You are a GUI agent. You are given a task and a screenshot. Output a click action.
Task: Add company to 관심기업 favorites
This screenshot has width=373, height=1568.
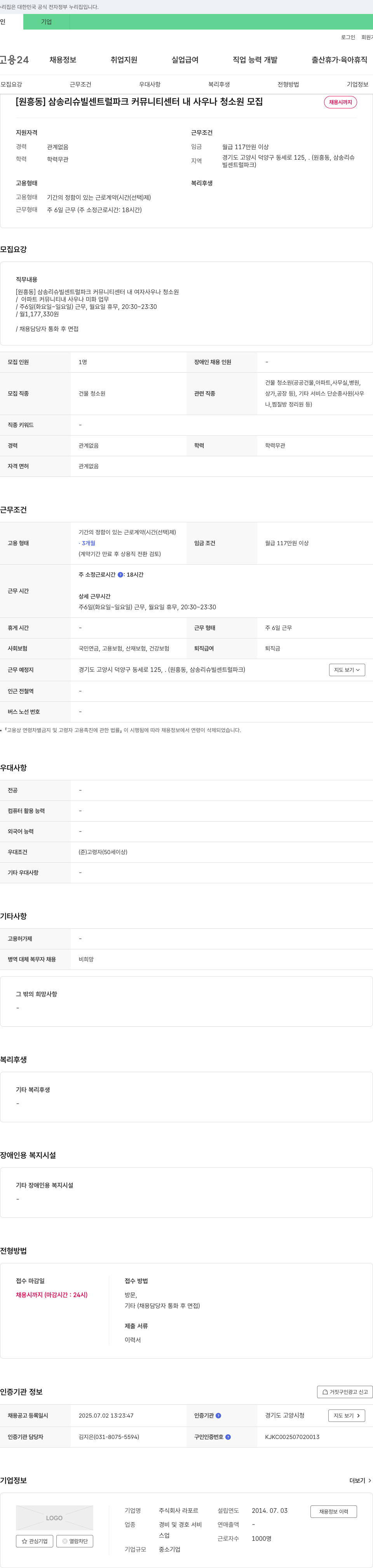(35, 1541)
